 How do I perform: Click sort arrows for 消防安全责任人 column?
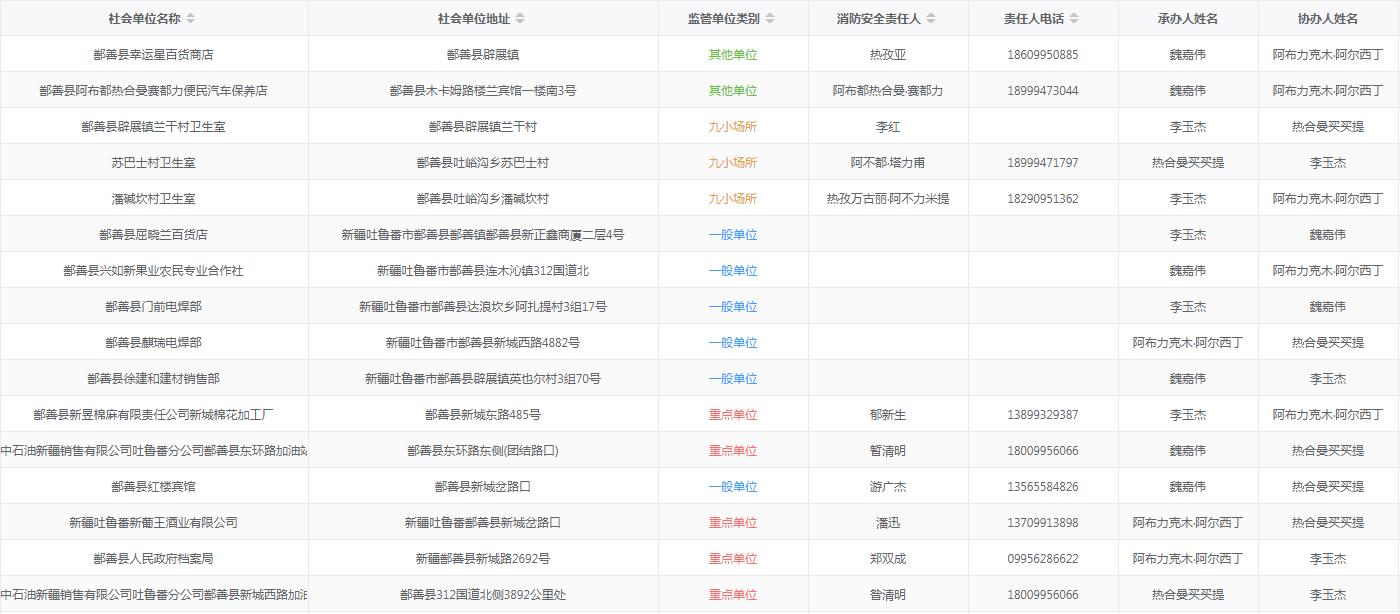coord(931,19)
